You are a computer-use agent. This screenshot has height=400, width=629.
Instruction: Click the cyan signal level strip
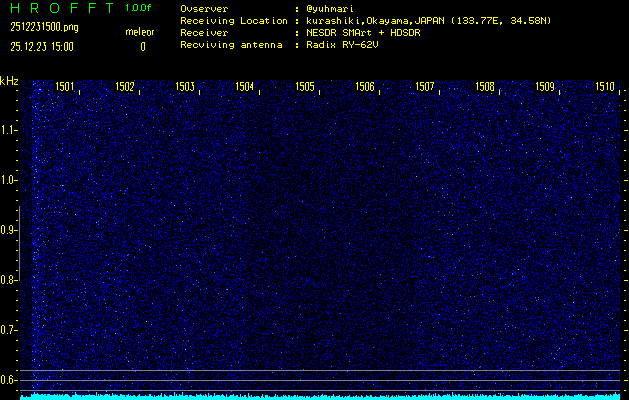coord(320,396)
